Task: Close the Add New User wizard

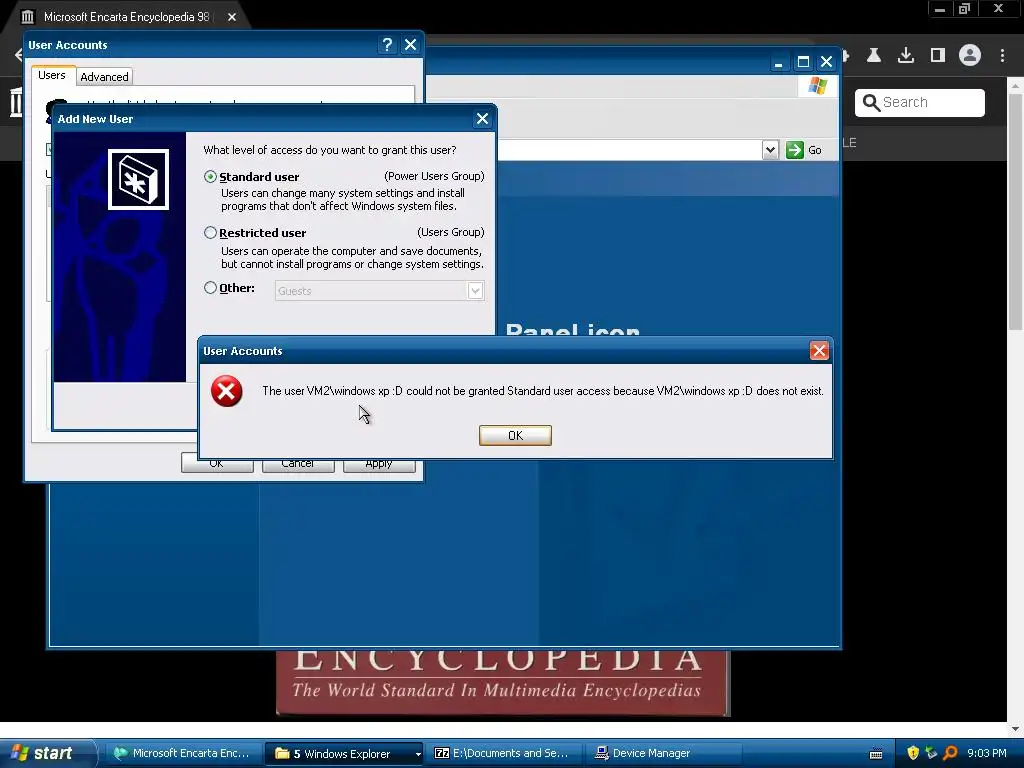Action: [x=482, y=119]
